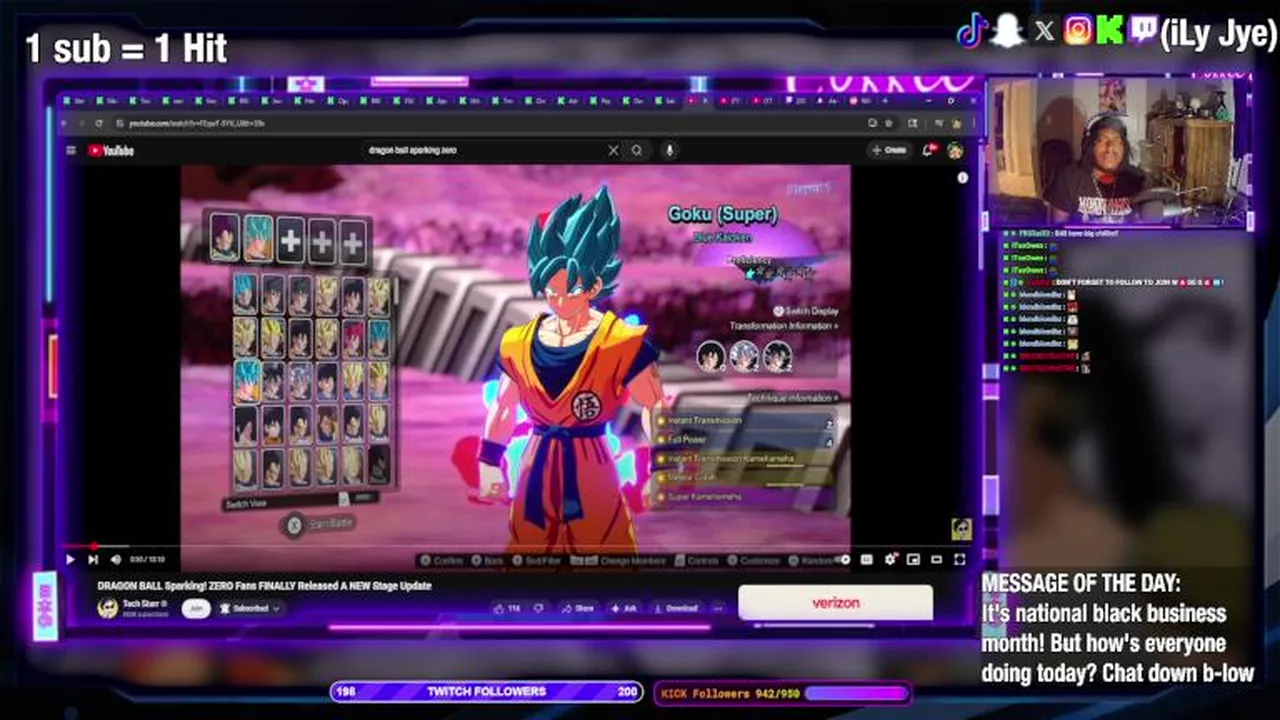Viewport: 1280px width, 720px height.
Task: Expand the Subscribed notification dropdown
Action: [250, 608]
